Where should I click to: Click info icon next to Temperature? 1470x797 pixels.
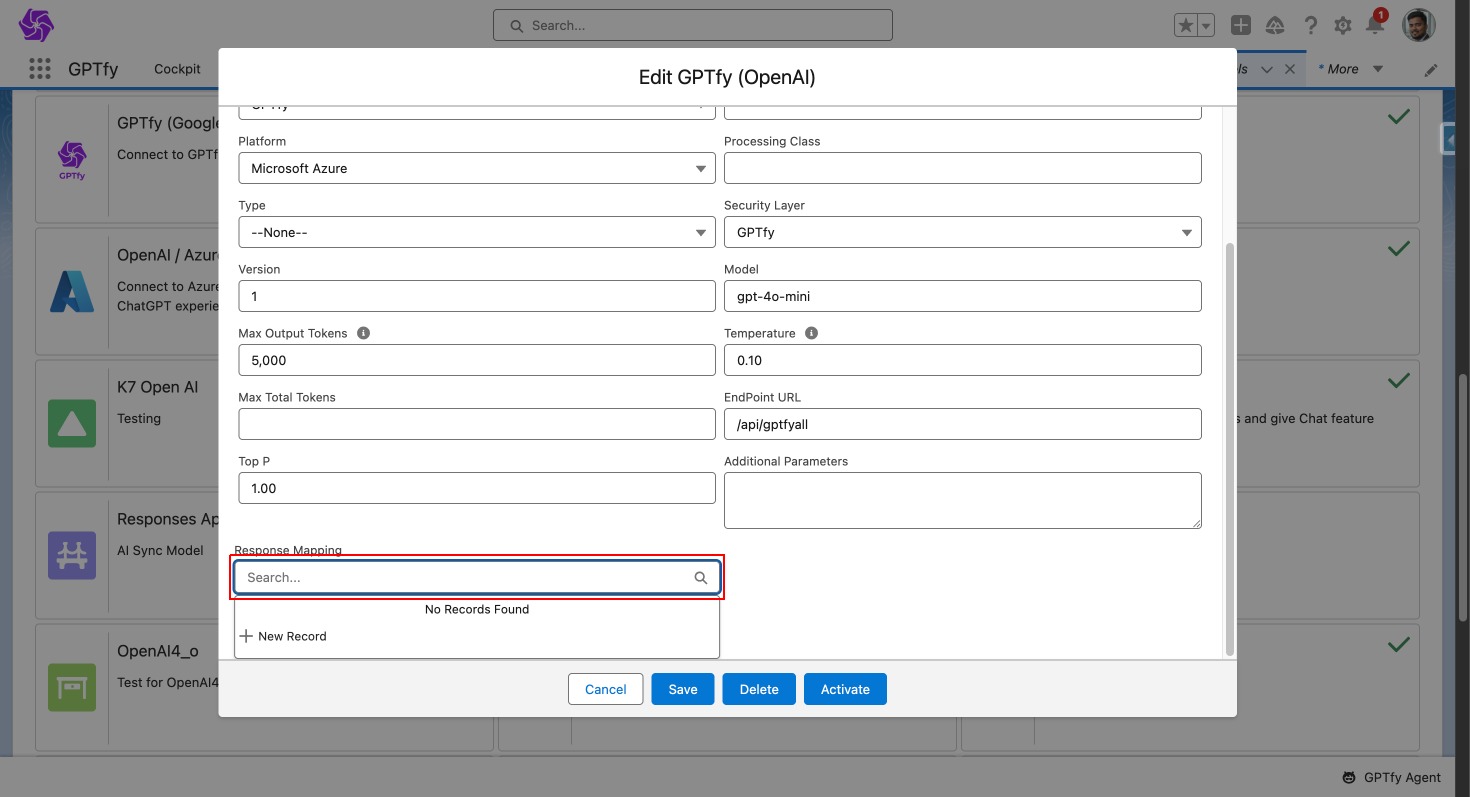(x=811, y=333)
